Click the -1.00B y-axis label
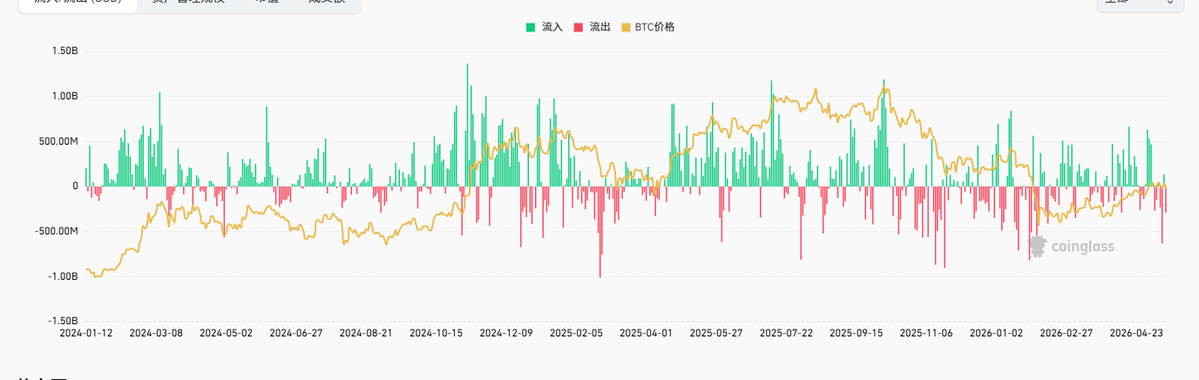 [x=64, y=276]
